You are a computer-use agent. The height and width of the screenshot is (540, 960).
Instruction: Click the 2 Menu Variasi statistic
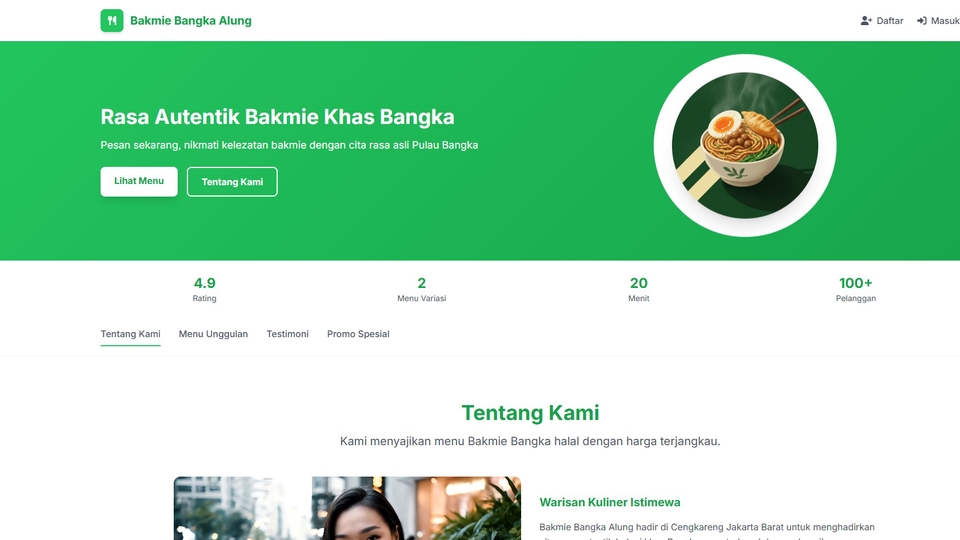(x=421, y=290)
